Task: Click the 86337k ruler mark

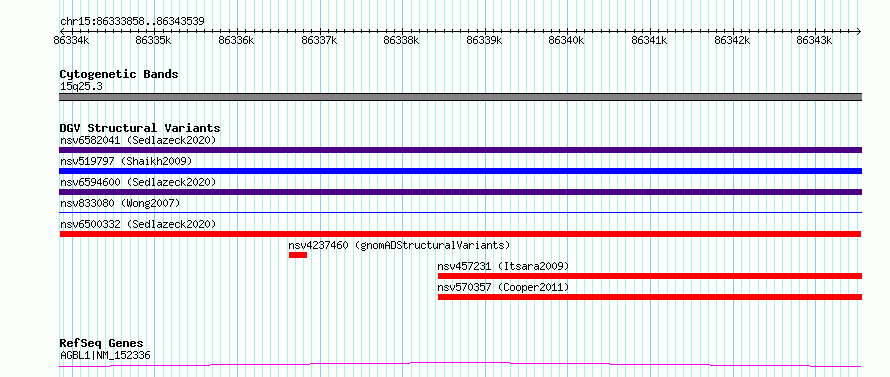Action: point(319,40)
